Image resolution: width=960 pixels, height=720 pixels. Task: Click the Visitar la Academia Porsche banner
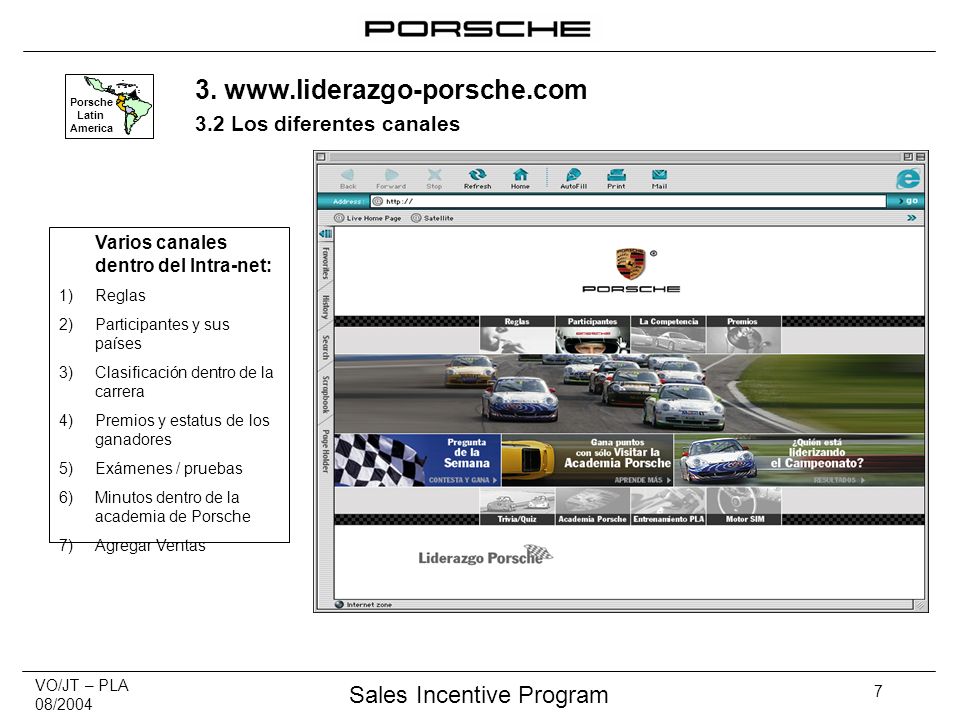[x=588, y=460]
